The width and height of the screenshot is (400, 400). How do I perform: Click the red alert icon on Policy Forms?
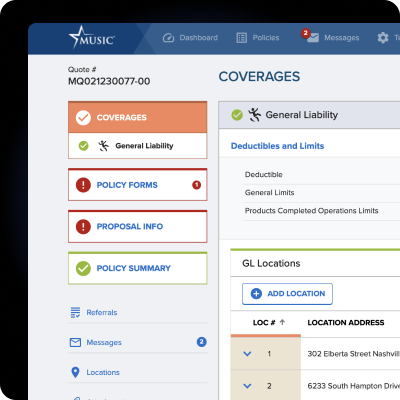(83, 185)
